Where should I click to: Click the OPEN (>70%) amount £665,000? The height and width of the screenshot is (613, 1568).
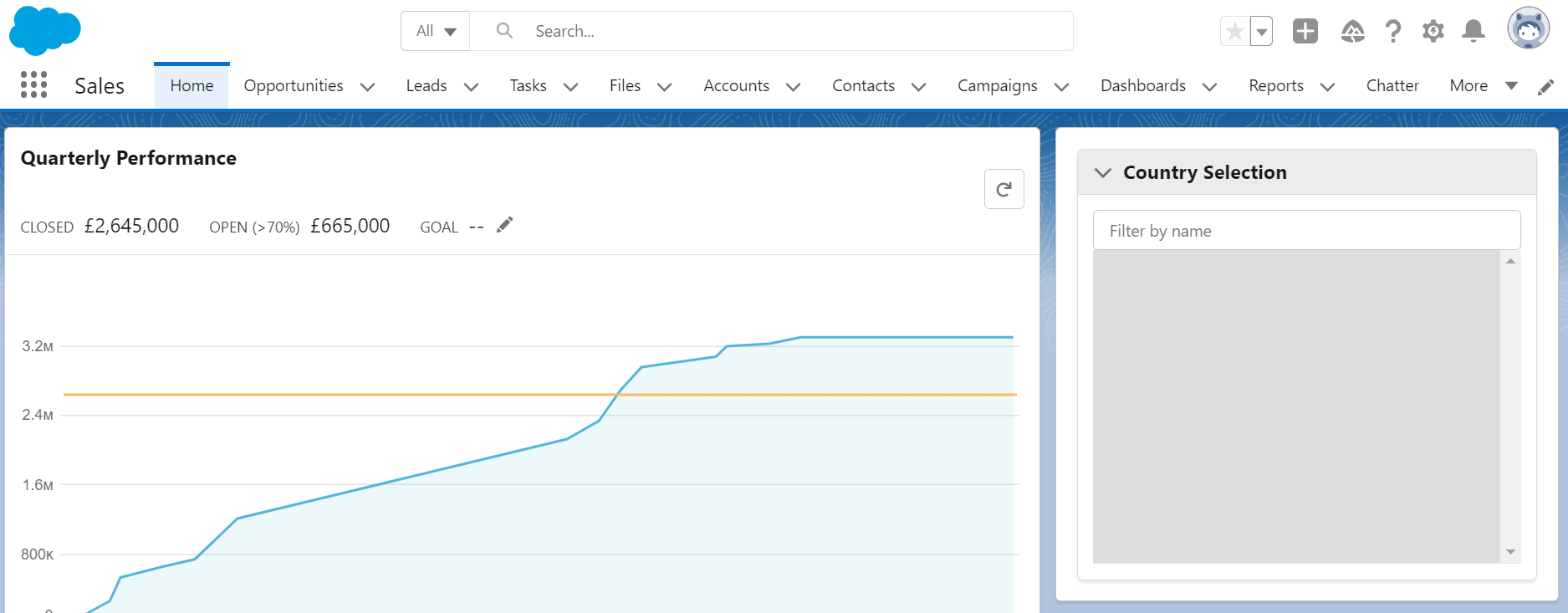(350, 226)
